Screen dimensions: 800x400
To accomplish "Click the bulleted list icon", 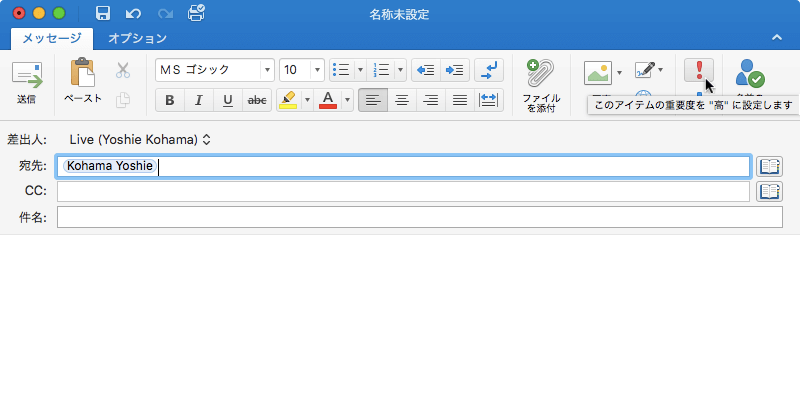I will tap(341, 70).
